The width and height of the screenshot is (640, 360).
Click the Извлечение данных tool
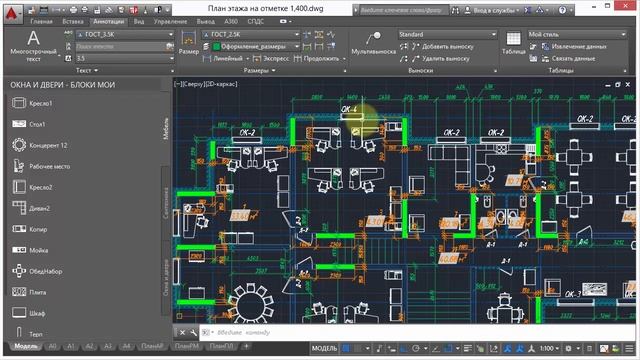(x=574, y=47)
